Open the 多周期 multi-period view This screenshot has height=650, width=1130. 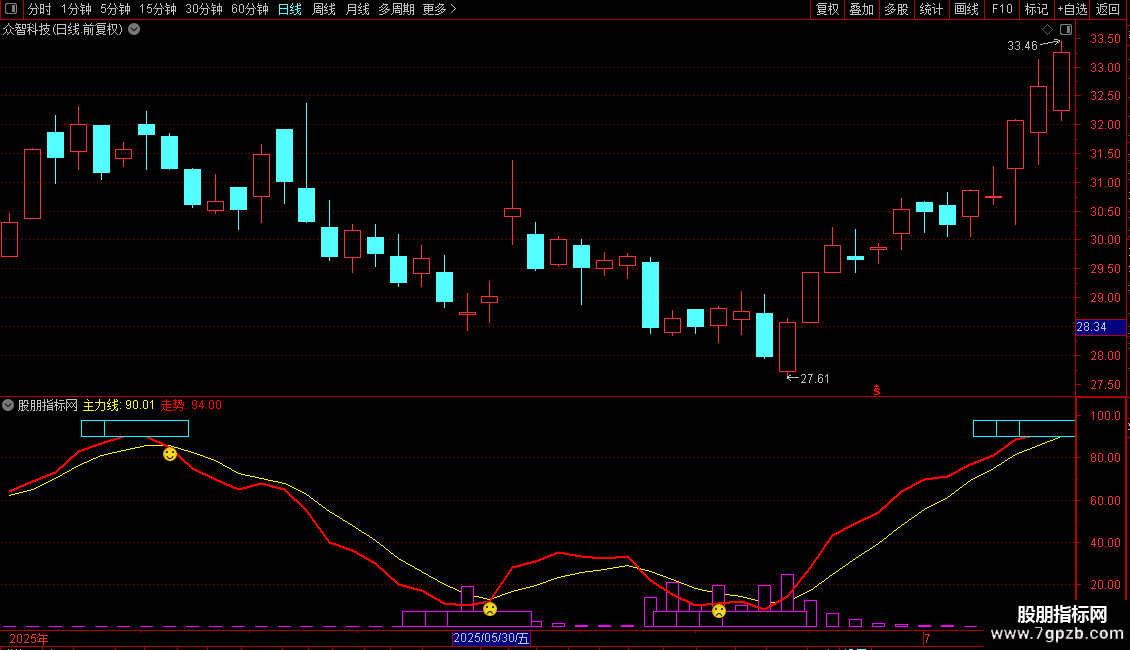[396, 9]
